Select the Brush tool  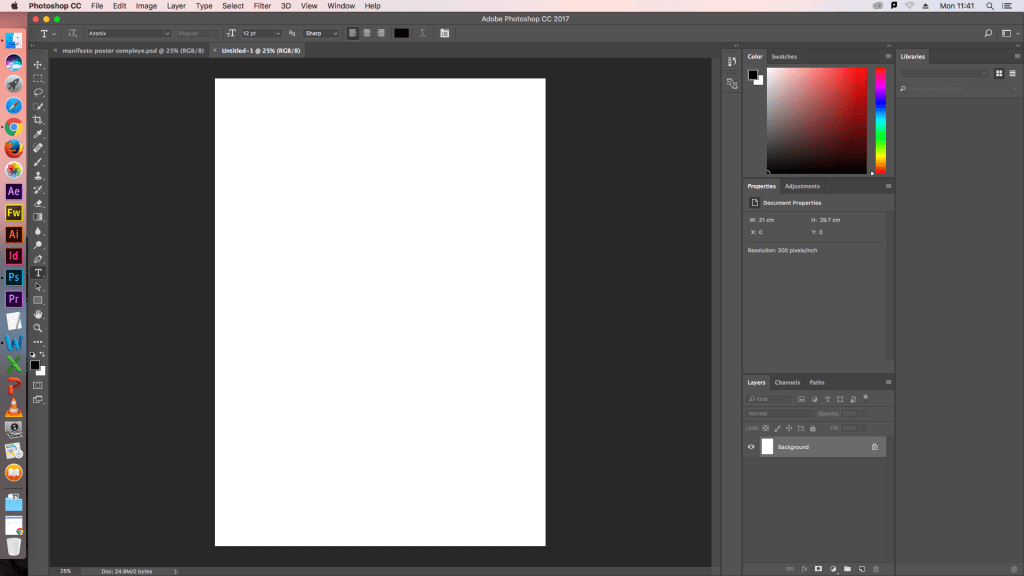[38, 162]
